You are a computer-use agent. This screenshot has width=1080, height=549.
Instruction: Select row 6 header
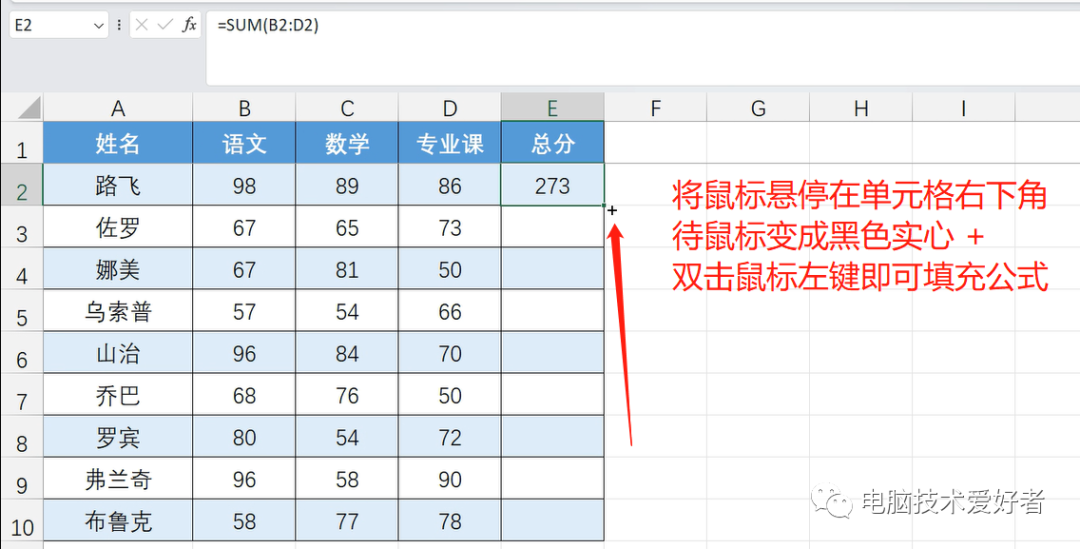click(x=21, y=353)
